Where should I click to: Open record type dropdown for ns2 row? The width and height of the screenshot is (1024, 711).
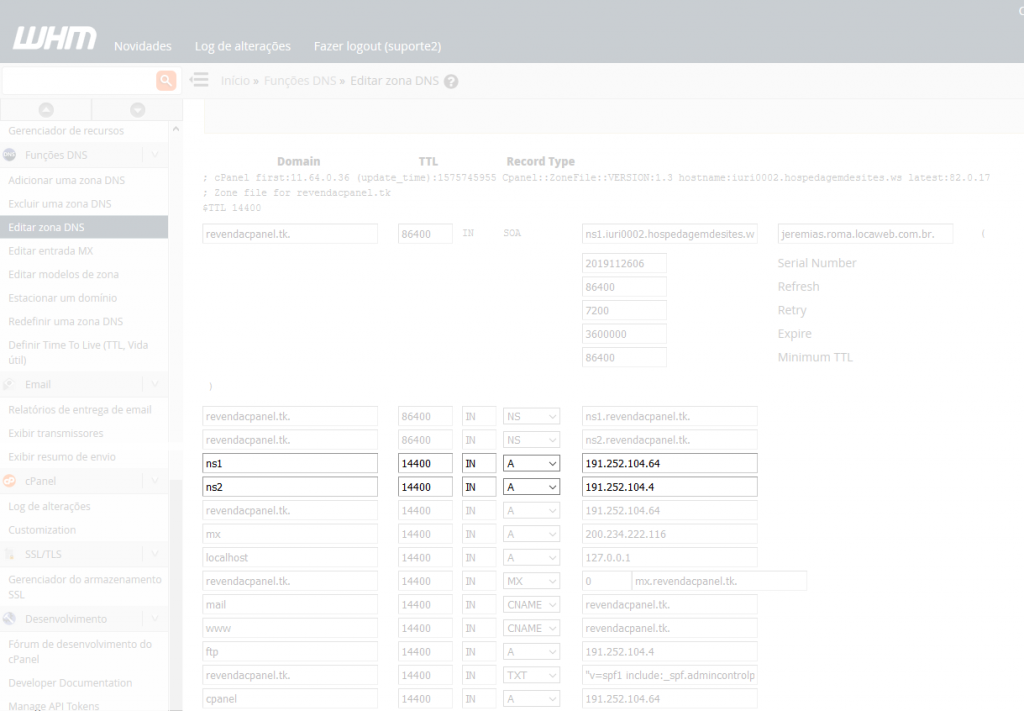(x=532, y=487)
